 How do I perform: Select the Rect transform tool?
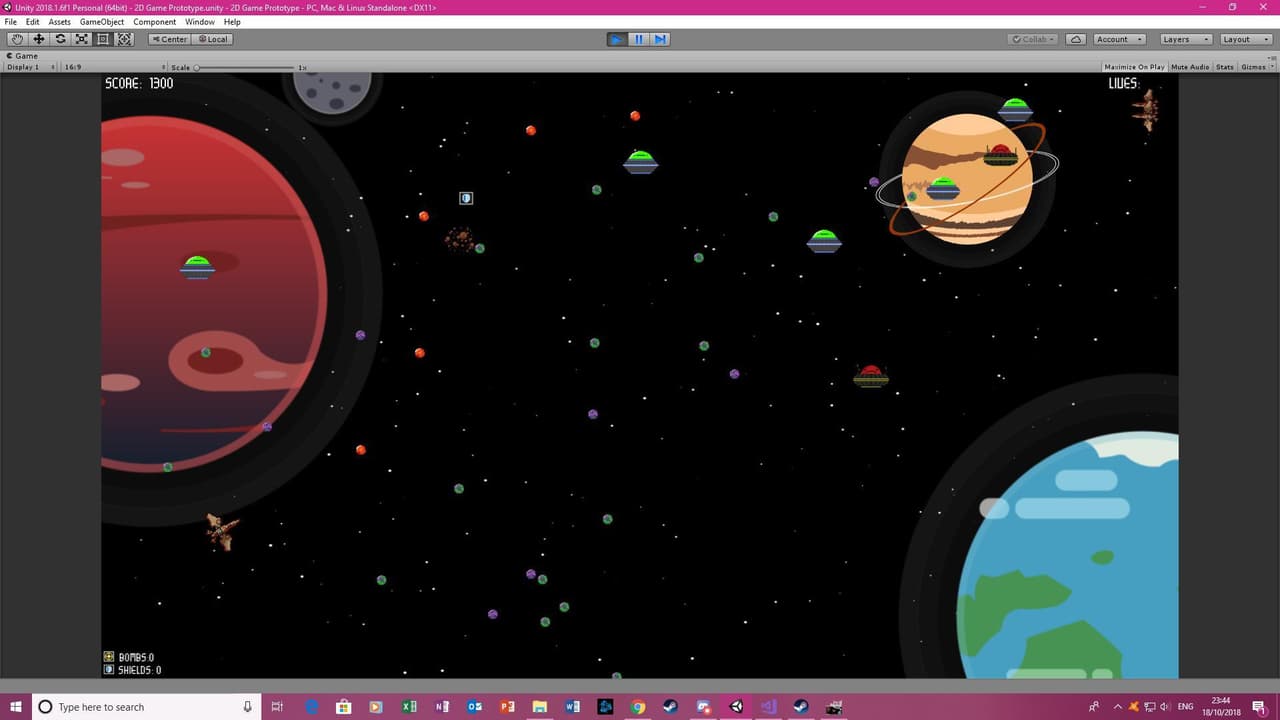(x=103, y=39)
